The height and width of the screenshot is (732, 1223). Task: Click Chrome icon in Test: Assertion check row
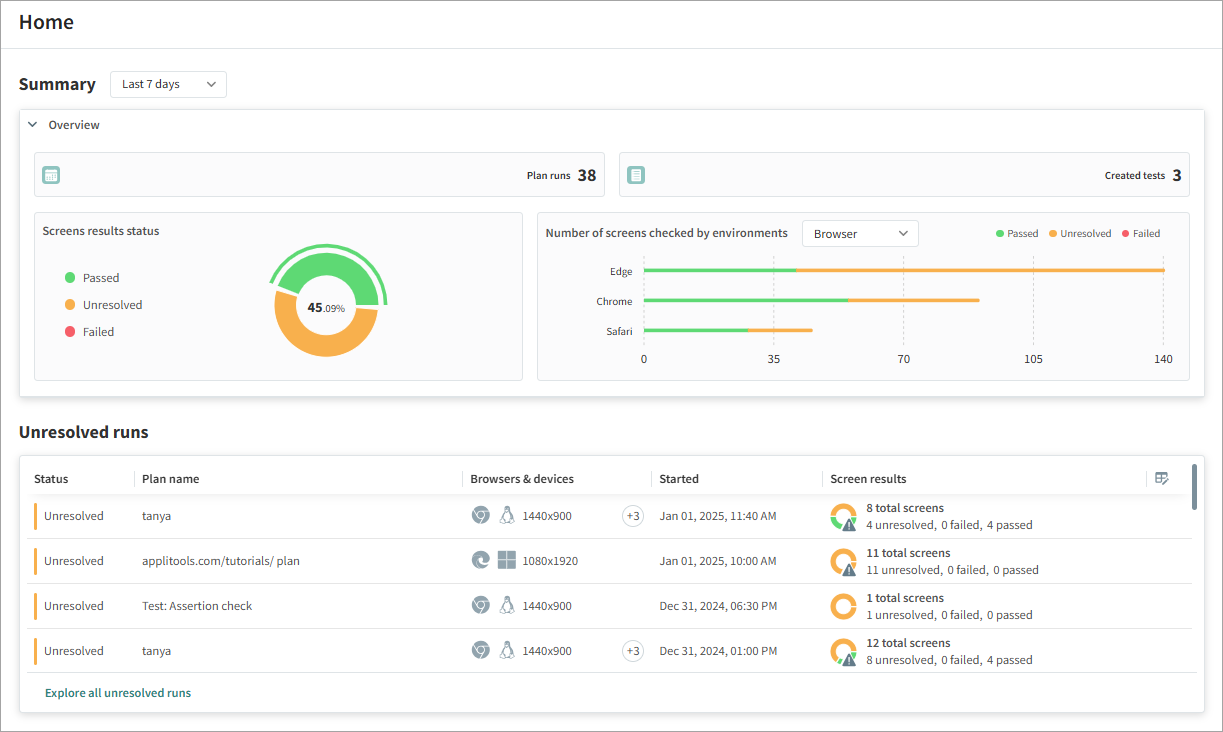pos(480,606)
